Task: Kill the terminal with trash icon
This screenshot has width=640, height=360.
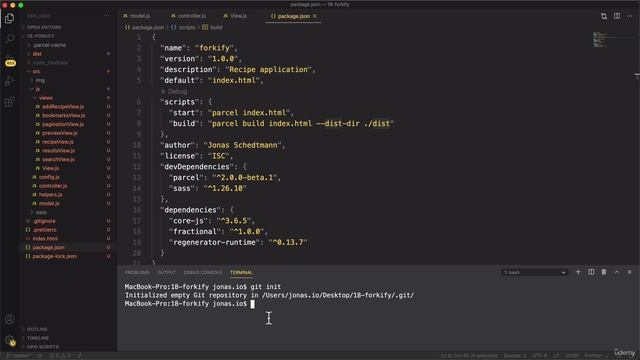Action: [604, 272]
